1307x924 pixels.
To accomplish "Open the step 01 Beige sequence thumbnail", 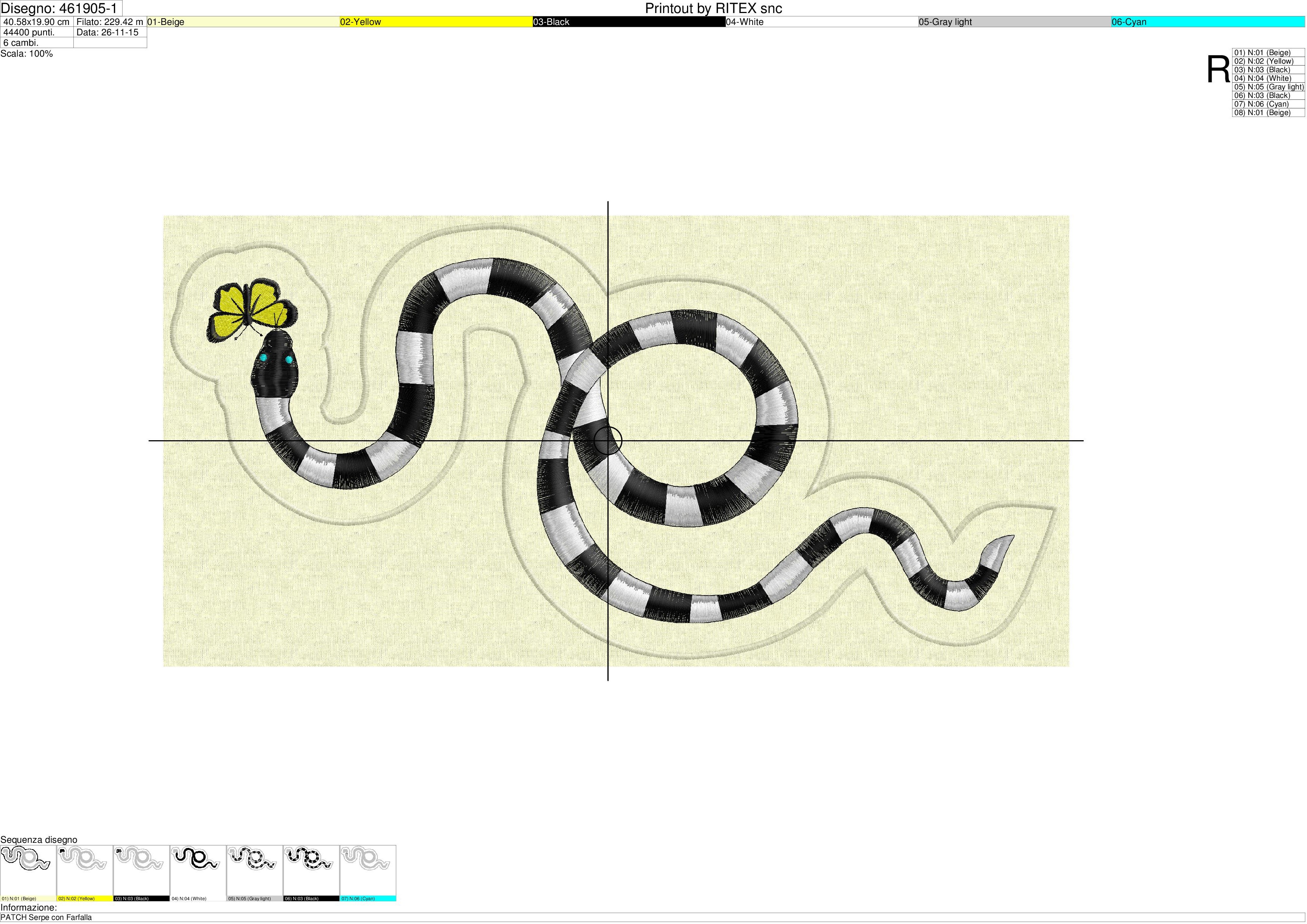I will click(x=28, y=873).
